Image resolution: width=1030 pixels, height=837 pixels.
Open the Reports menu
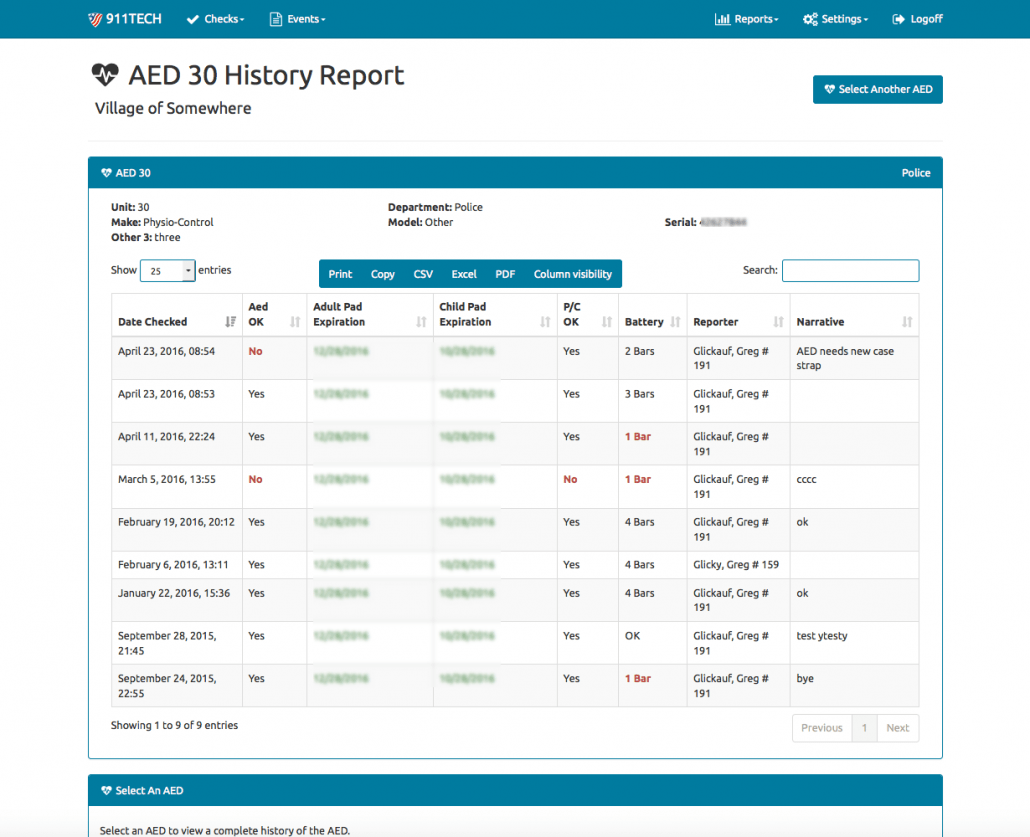[746, 19]
